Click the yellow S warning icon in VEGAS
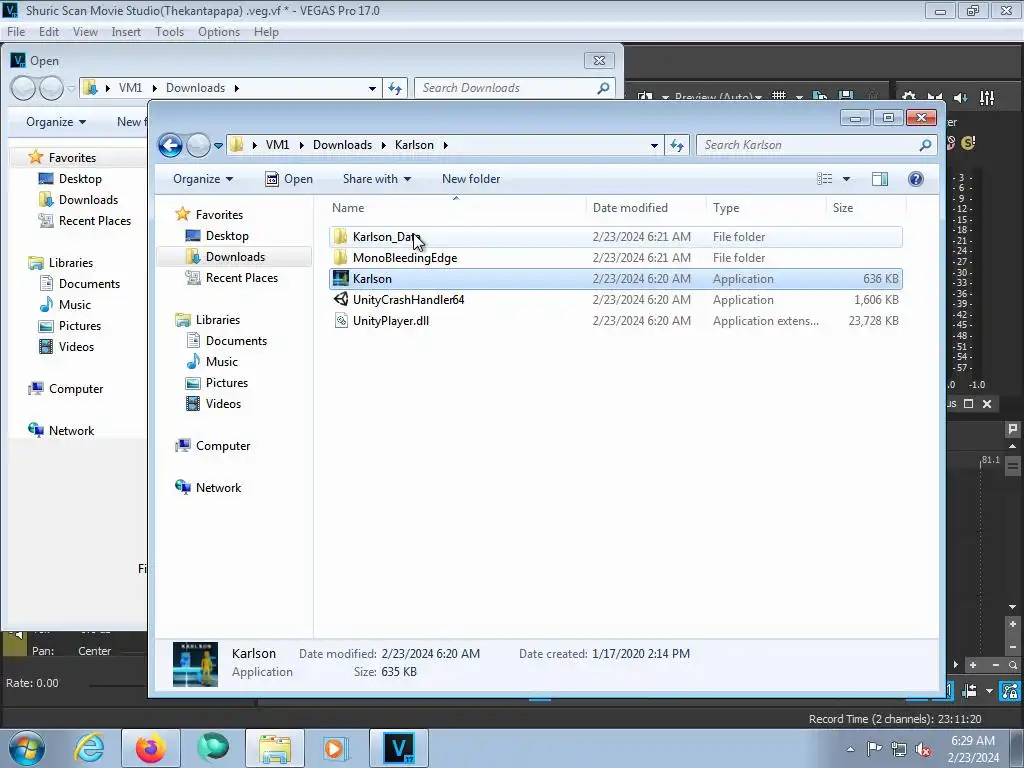This screenshot has width=1024, height=768. click(x=968, y=142)
